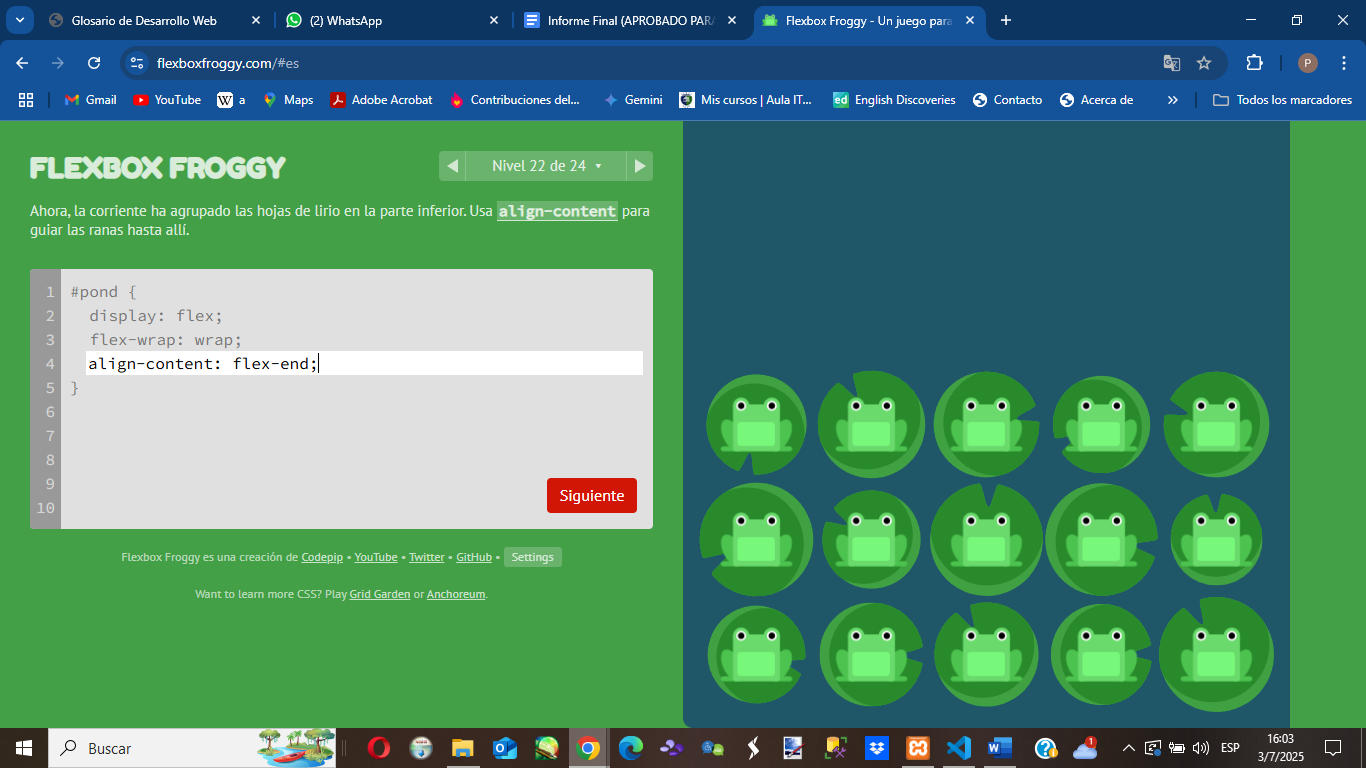1366x768 pixels.
Task: Open the Windows Start menu
Action: (x=24, y=748)
